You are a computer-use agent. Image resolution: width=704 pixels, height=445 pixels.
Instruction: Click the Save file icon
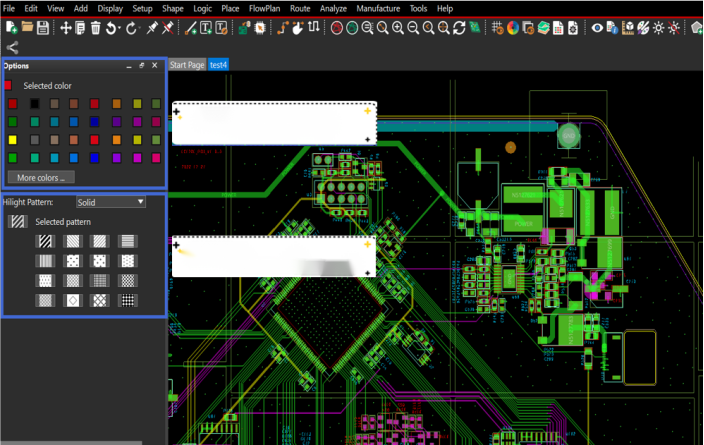pos(43,28)
